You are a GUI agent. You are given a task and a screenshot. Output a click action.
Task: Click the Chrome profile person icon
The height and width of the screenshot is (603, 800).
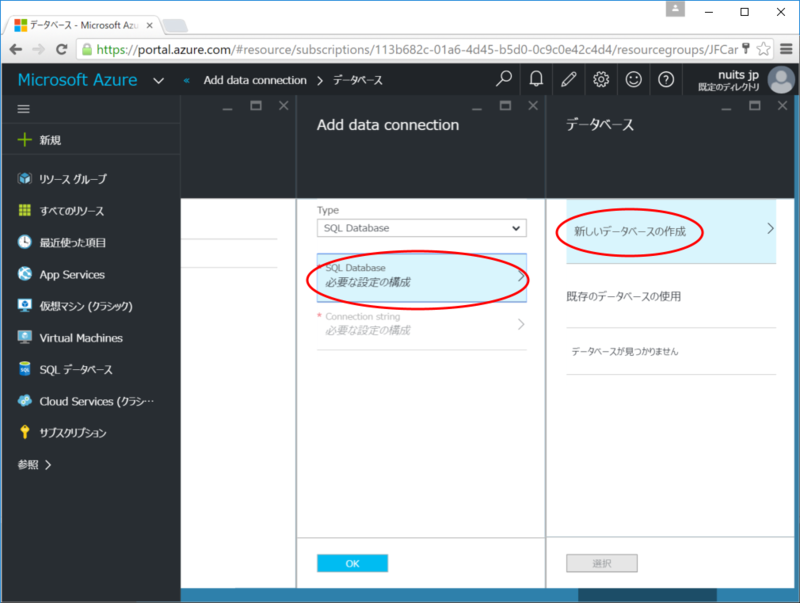pos(675,9)
